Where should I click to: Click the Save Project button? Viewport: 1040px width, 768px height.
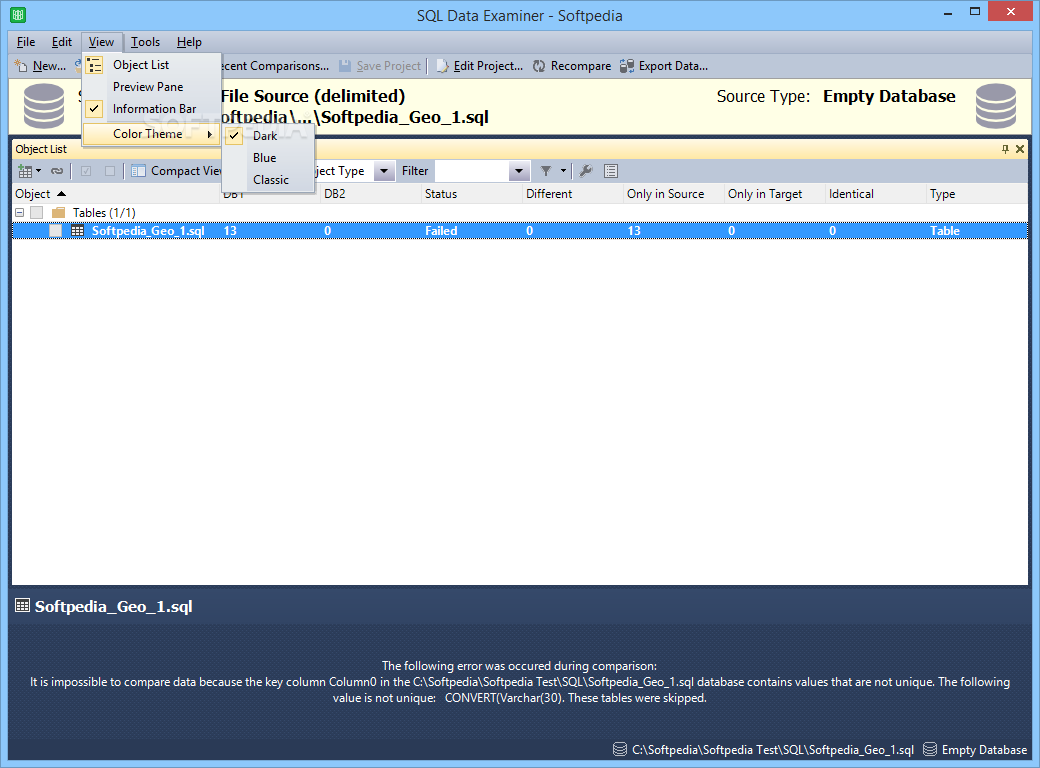click(x=380, y=66)
